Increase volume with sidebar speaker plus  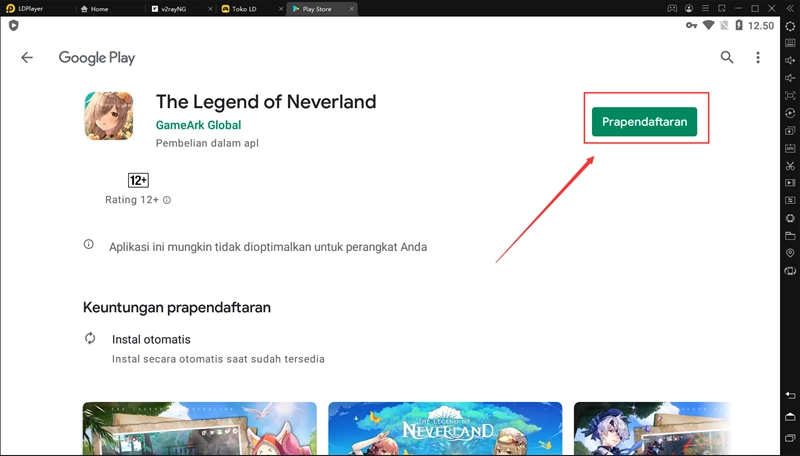point(790,60)
